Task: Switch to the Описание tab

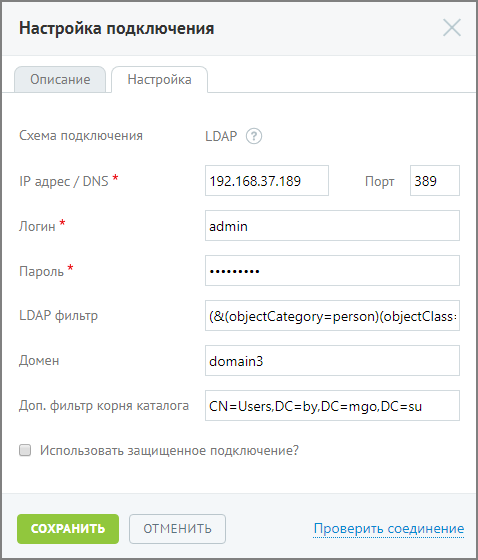Action: tap(60, 79)
